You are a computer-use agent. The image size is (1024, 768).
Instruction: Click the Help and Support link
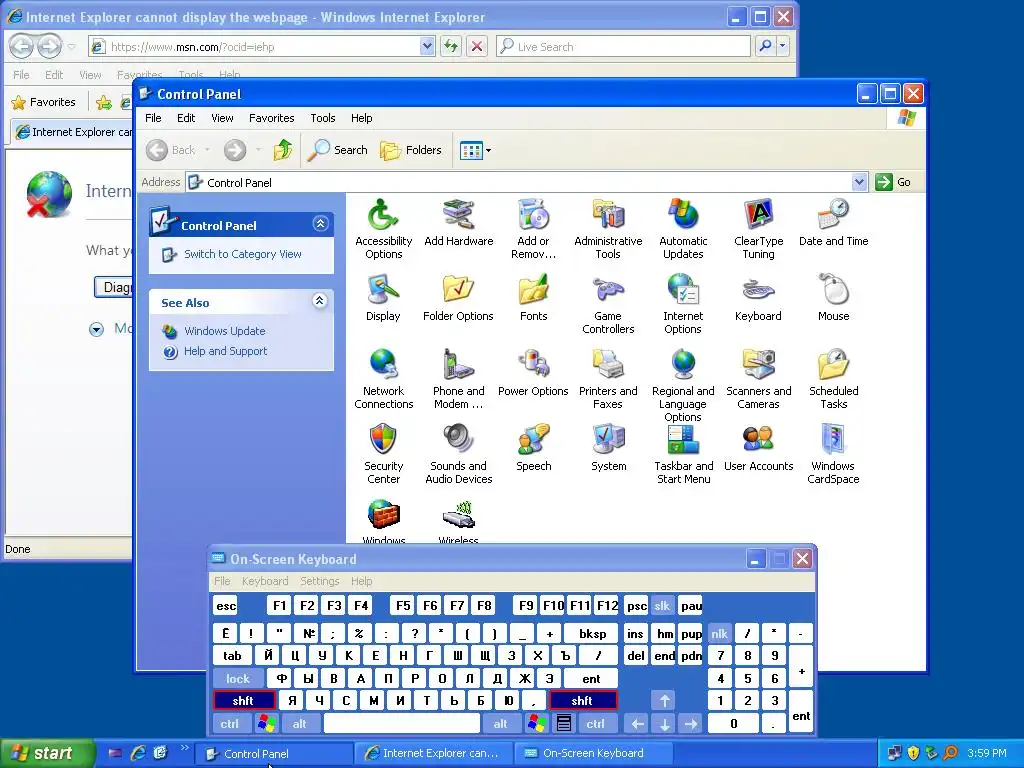coord(225,351)
